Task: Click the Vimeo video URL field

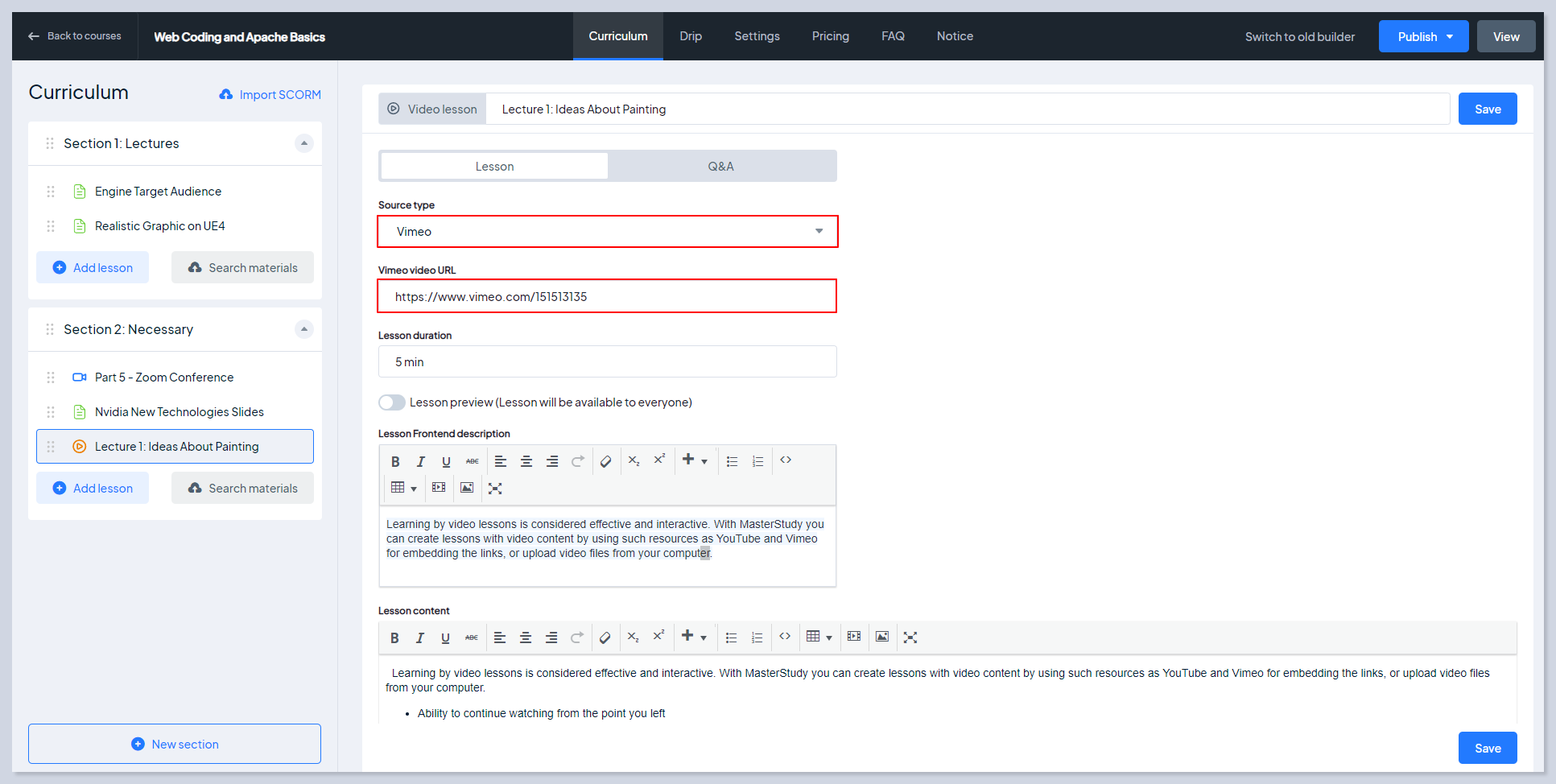Action: coord(608,296)
